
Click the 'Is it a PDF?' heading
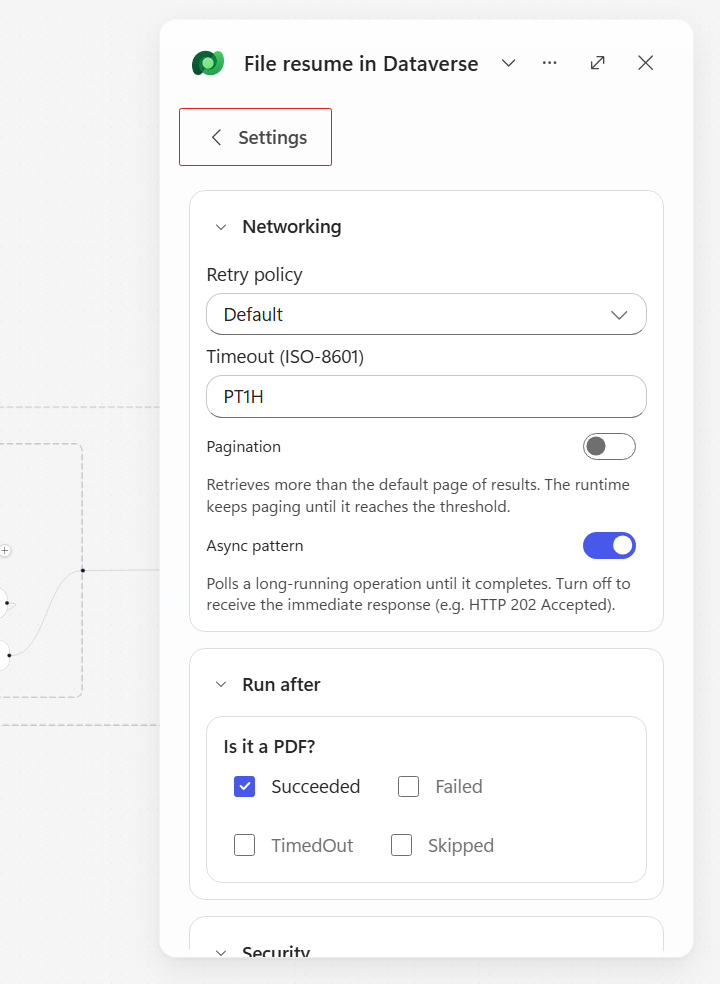(x=269, y=747)
